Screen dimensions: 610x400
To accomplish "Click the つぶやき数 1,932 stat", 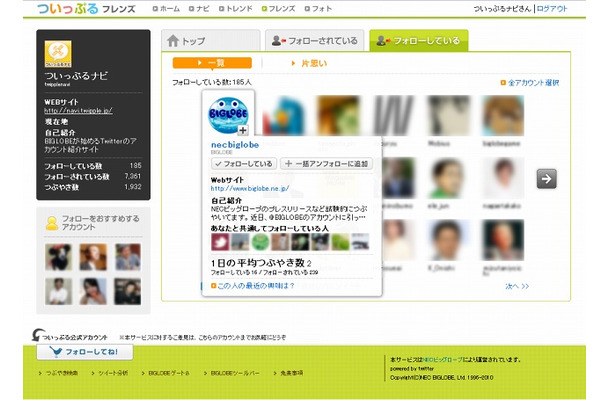I will click(x=93, y=187).
